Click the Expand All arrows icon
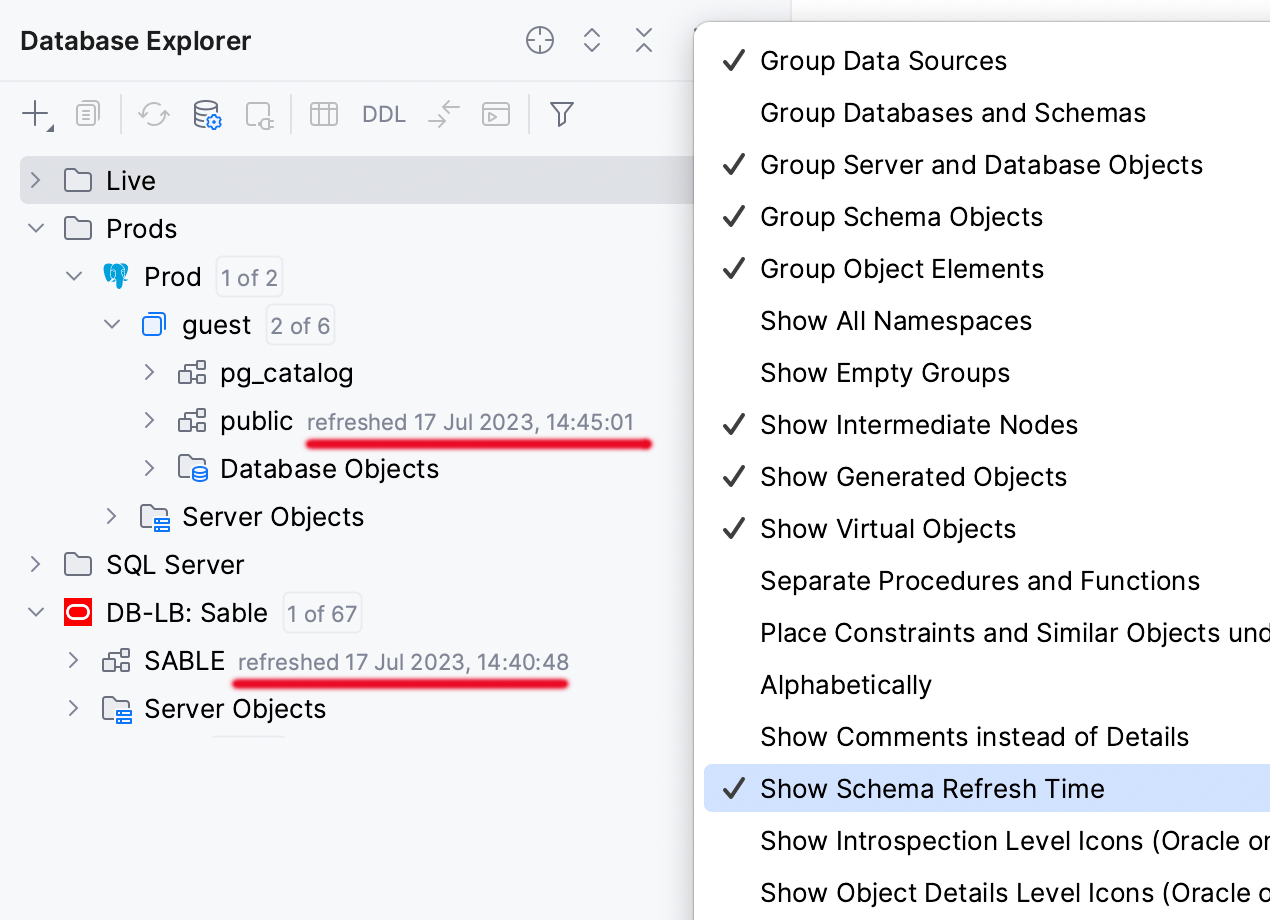 [592, 41]
